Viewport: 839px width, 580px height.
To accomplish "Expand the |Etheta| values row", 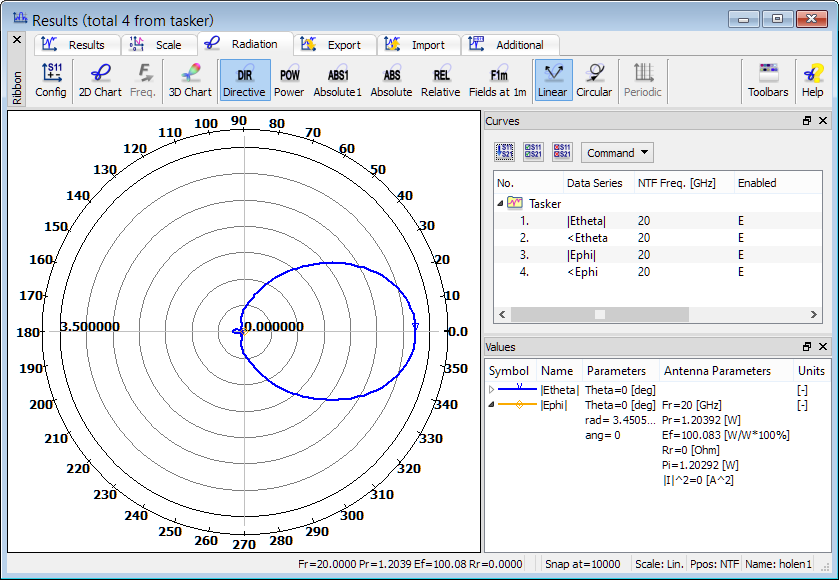I will (x=491, y=389).
